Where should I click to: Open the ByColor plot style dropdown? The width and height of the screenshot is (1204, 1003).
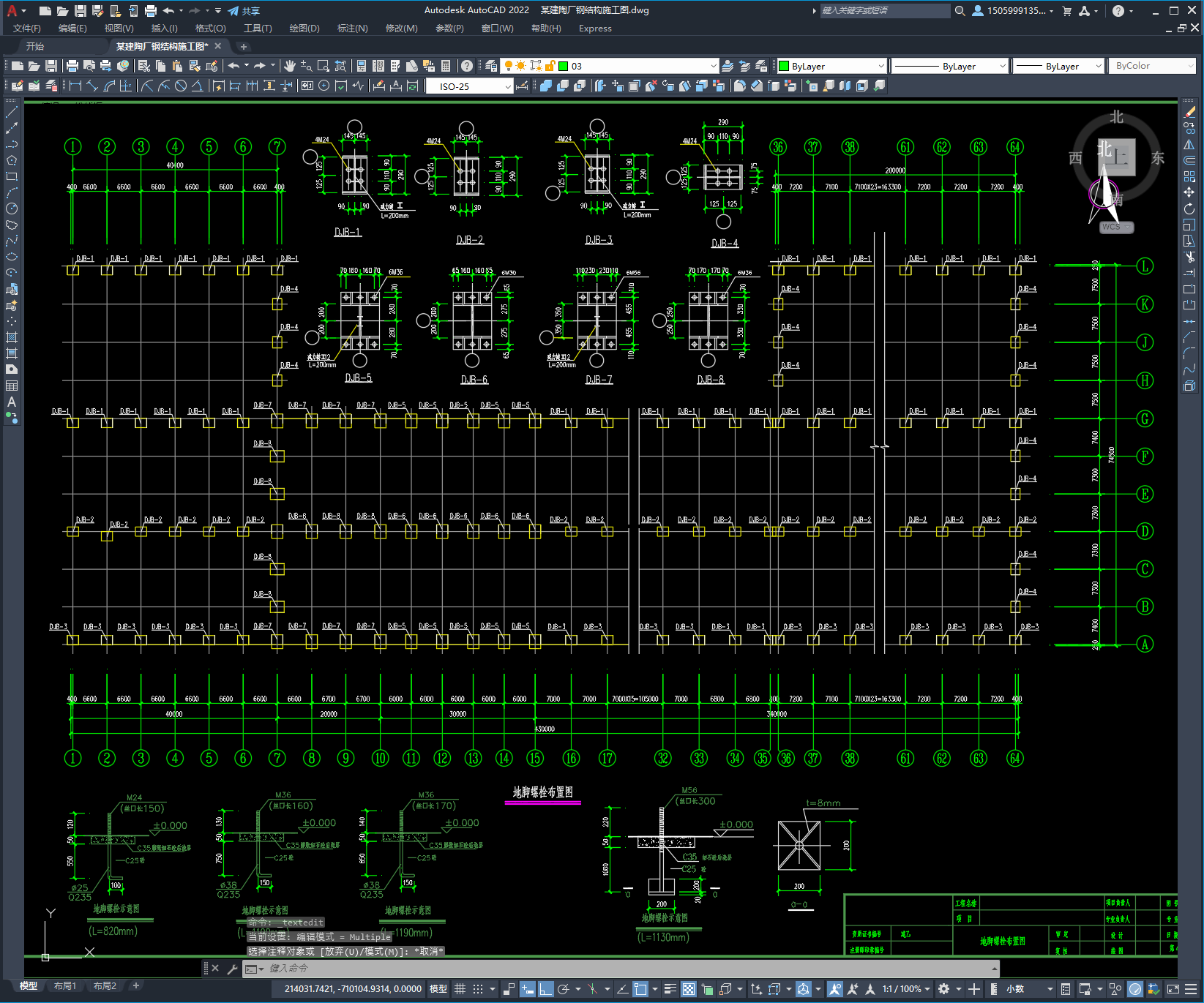click(1190, 66)
